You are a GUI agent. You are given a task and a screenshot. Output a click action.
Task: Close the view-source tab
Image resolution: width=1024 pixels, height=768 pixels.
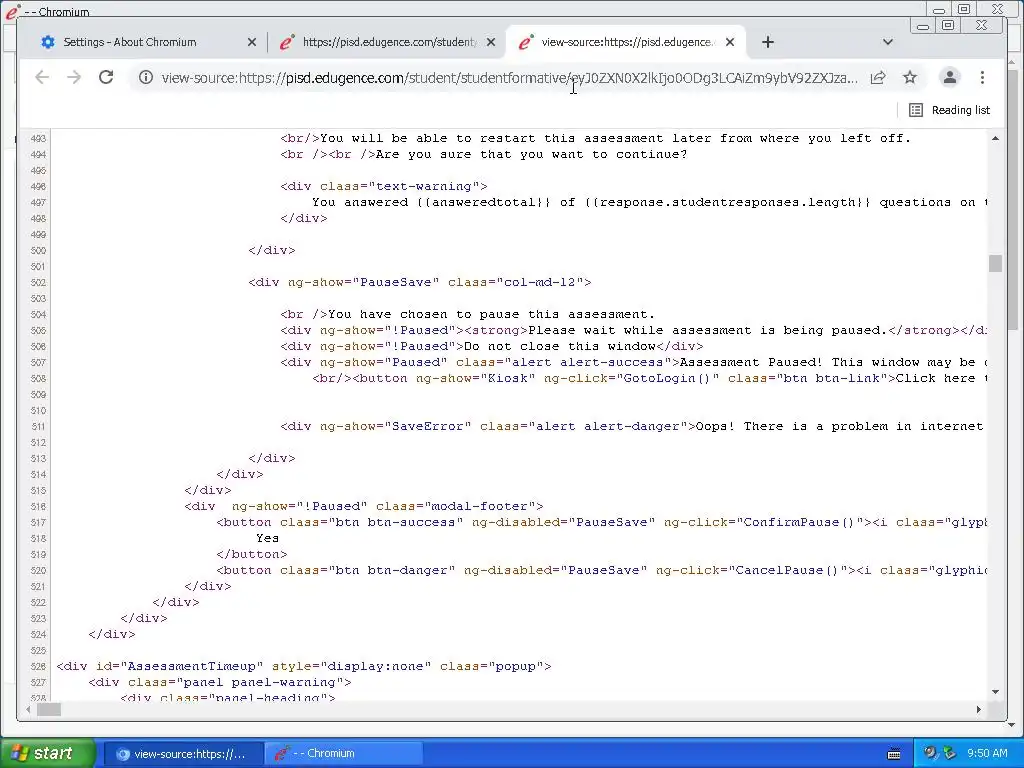pyautogui.click(x=730, y=42)
